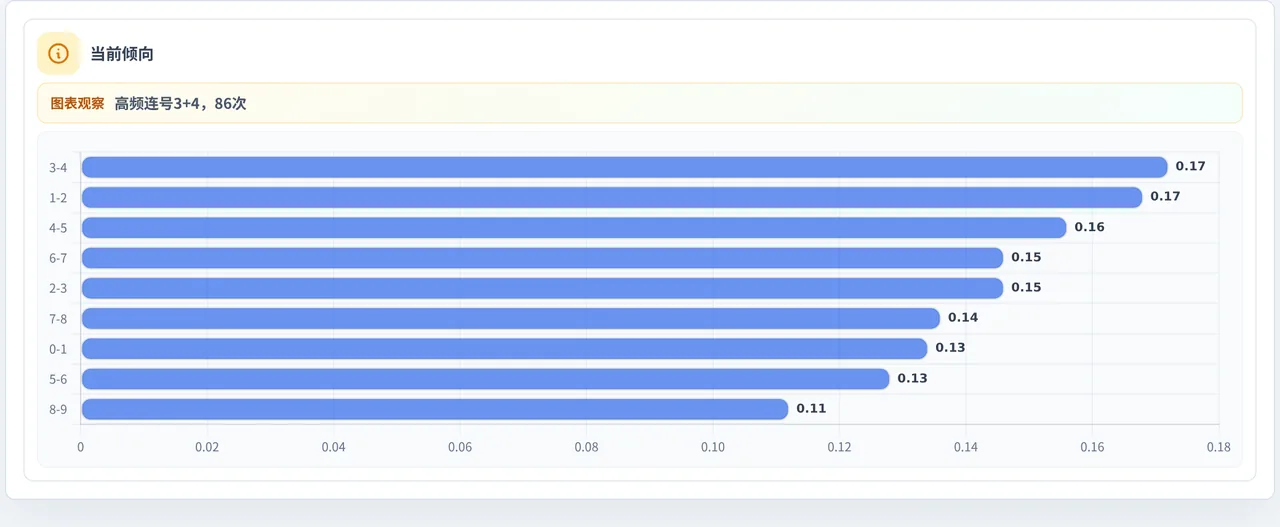1280x527 pixels.
Task: Click the 3-4 y-axis category label
Action: (58, 168)
